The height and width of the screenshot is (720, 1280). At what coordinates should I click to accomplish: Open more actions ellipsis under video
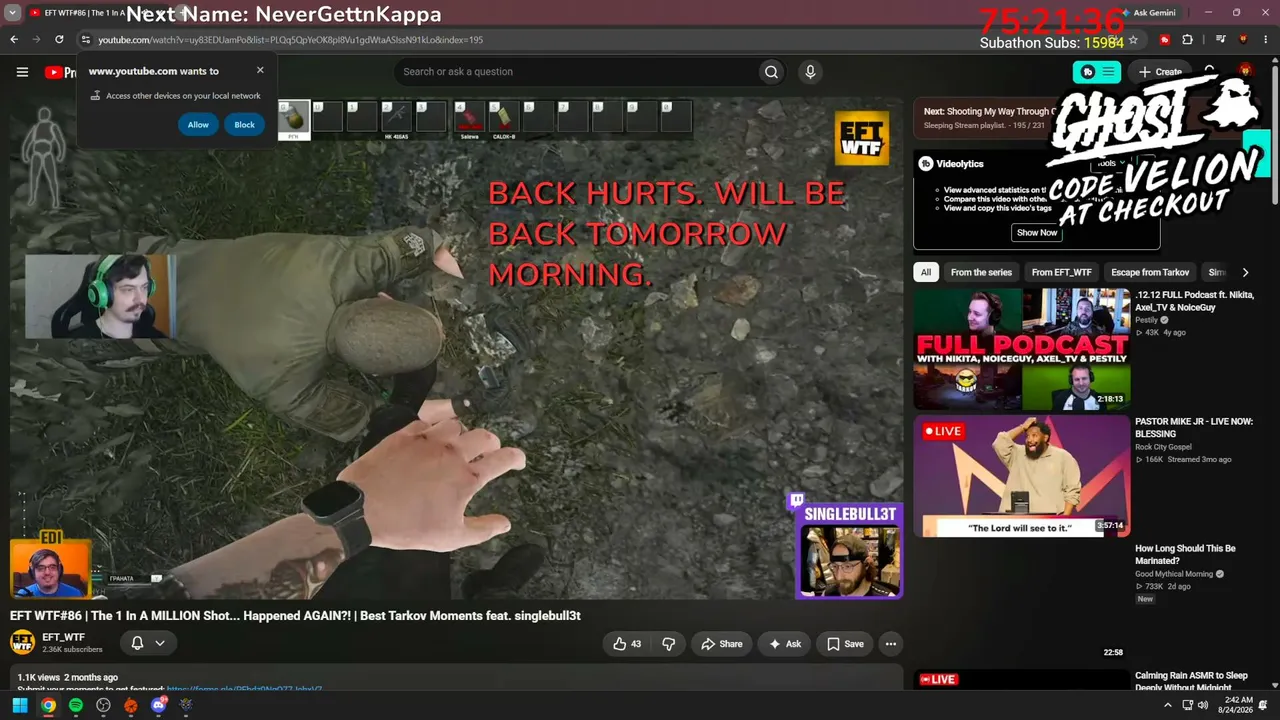[890, 644]
